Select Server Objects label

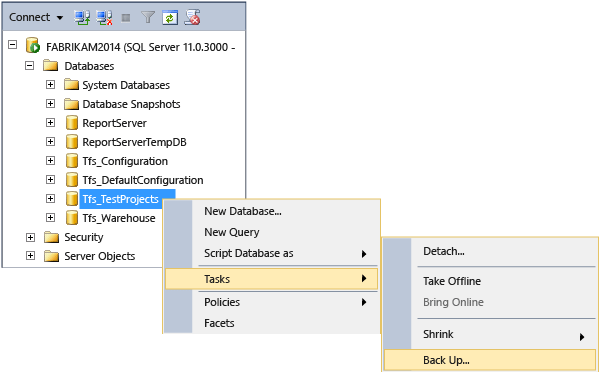[x=99, y=256]
